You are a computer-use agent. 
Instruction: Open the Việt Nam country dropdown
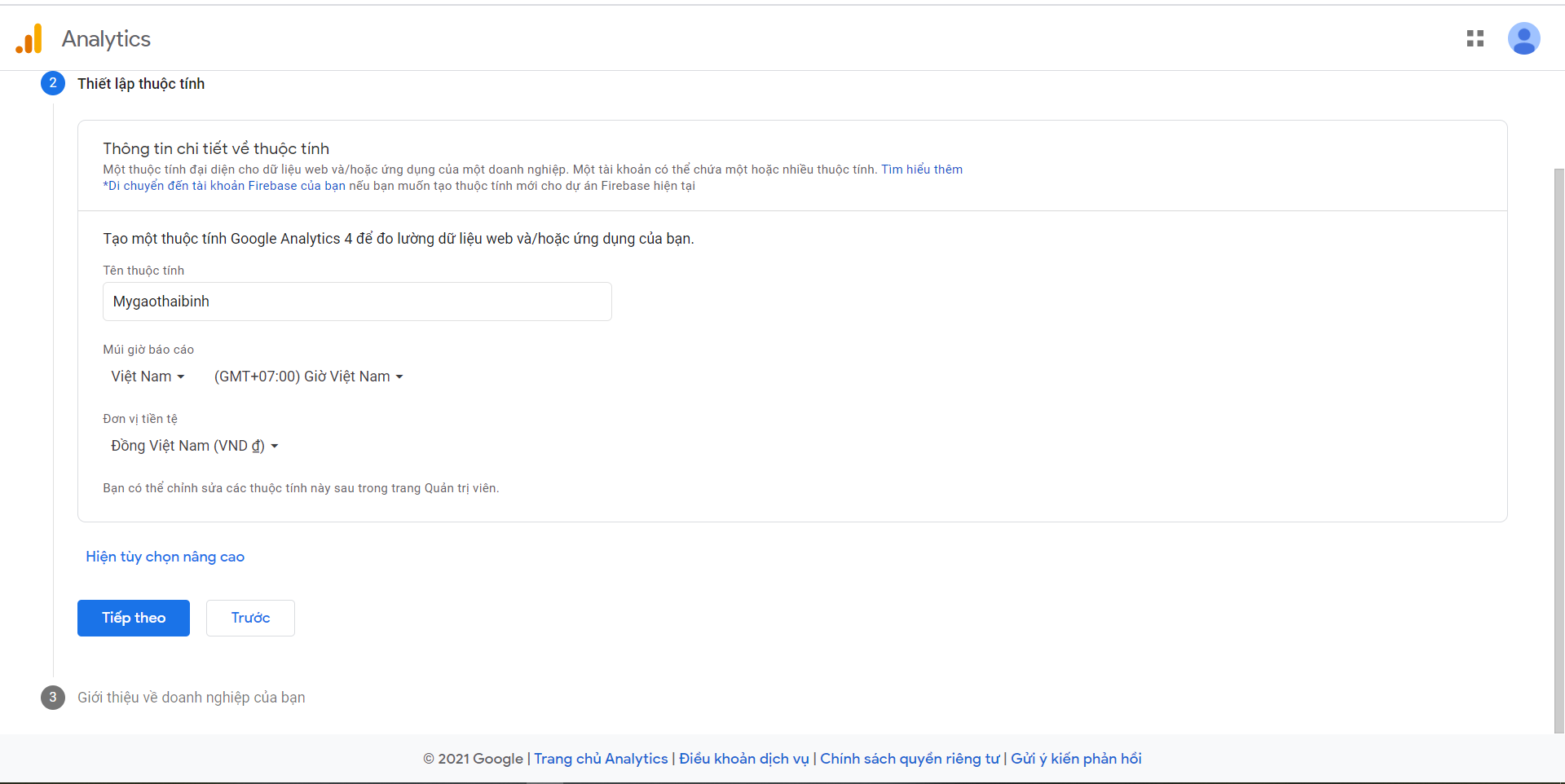[x=148, y=377]
